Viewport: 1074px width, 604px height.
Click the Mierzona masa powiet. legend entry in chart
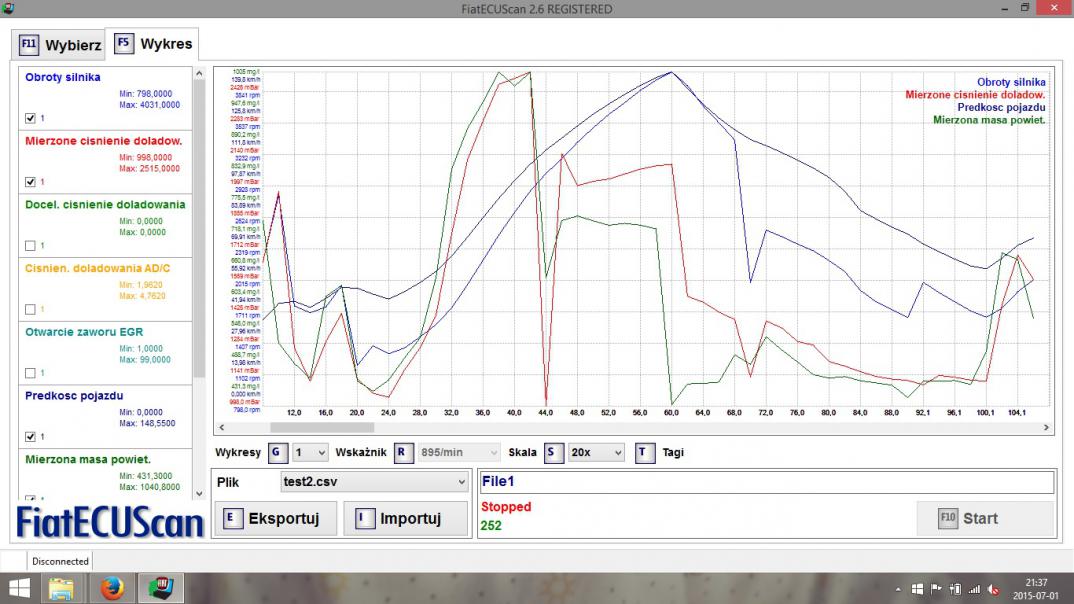click(989, 121)
